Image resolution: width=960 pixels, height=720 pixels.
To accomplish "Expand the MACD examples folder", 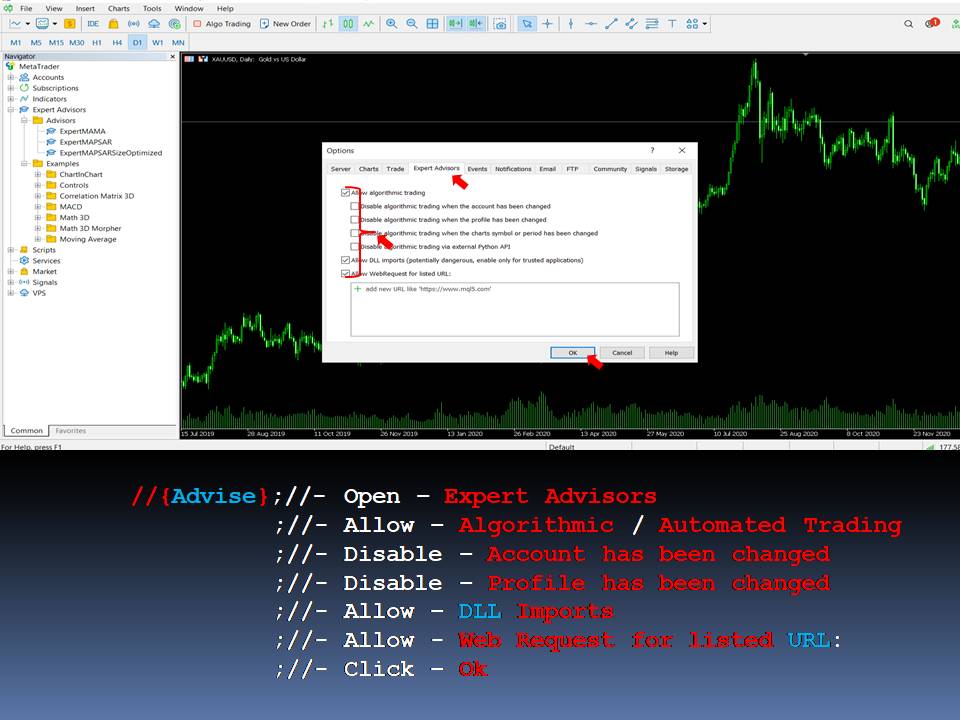I will pos(38,207).
